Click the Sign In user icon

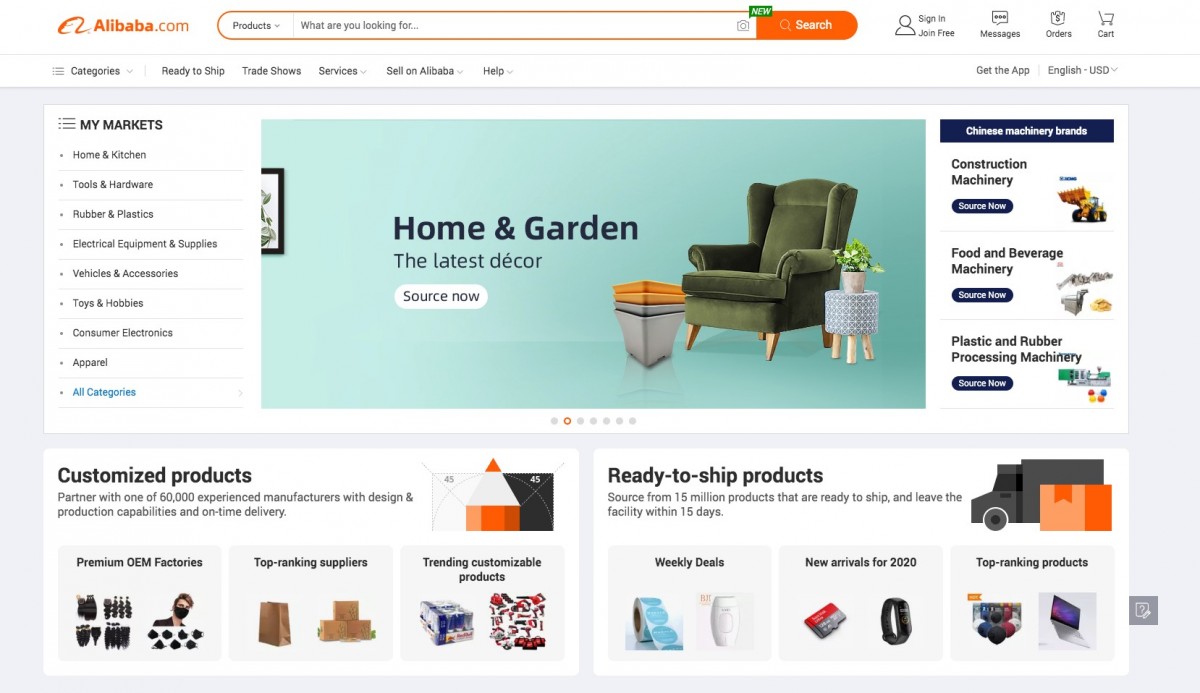[905, 25]
